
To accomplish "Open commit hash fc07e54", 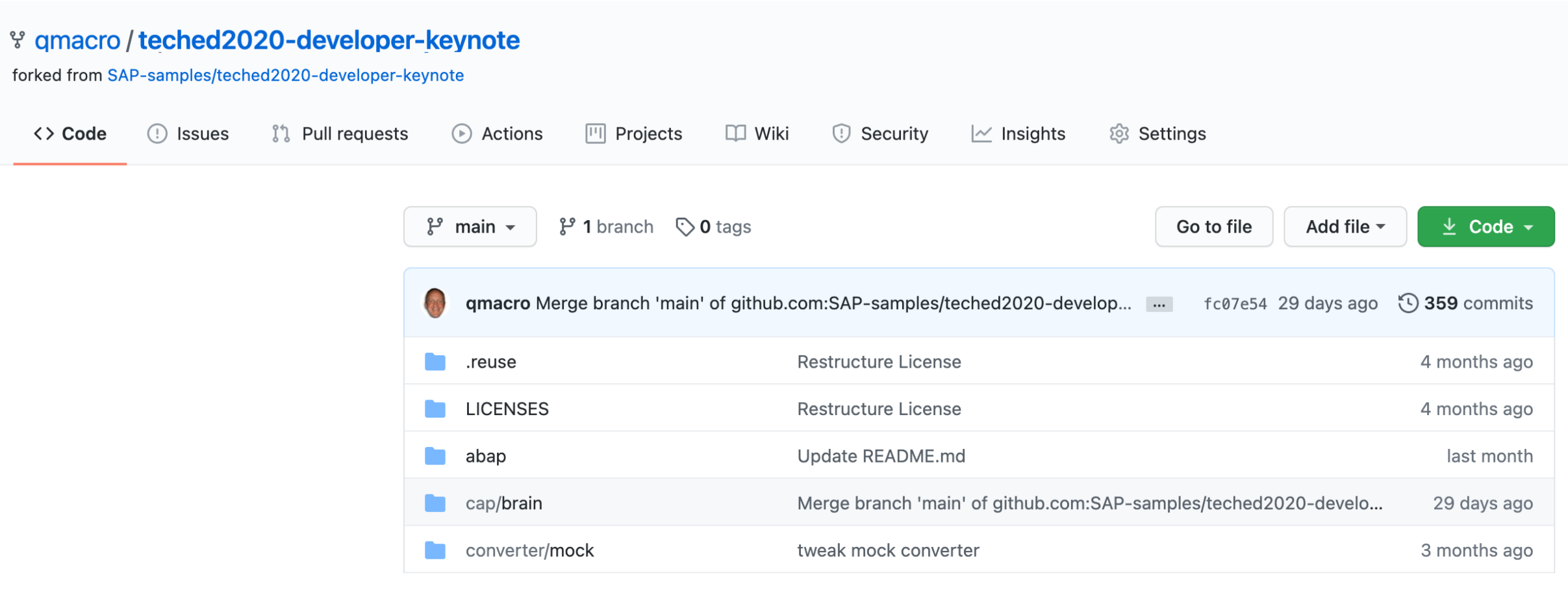I will click(x=1235, y=304).
